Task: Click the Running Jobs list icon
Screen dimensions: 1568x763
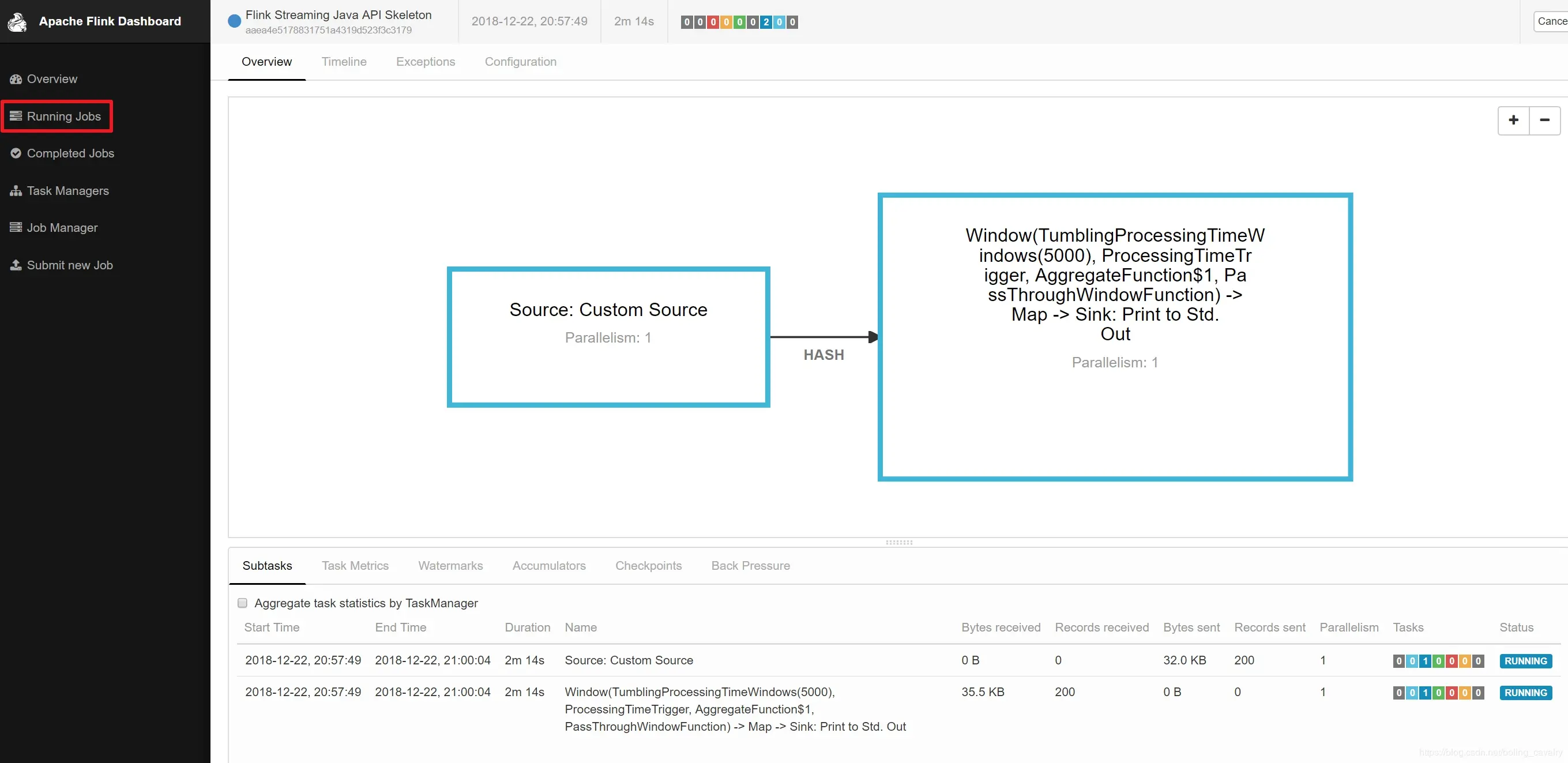Action: coord(16,116)
